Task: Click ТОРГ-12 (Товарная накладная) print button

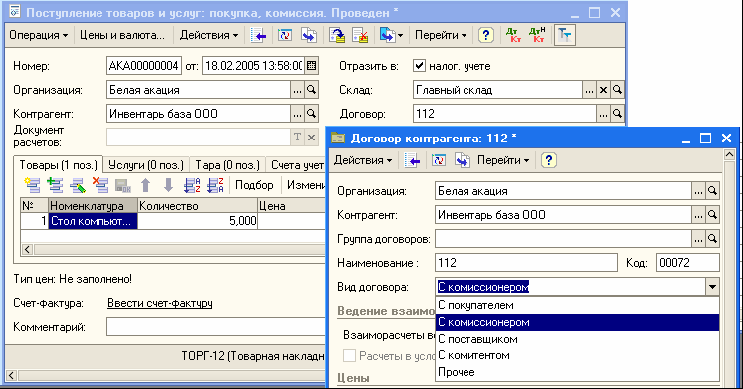Action: [x=253, y=356]
